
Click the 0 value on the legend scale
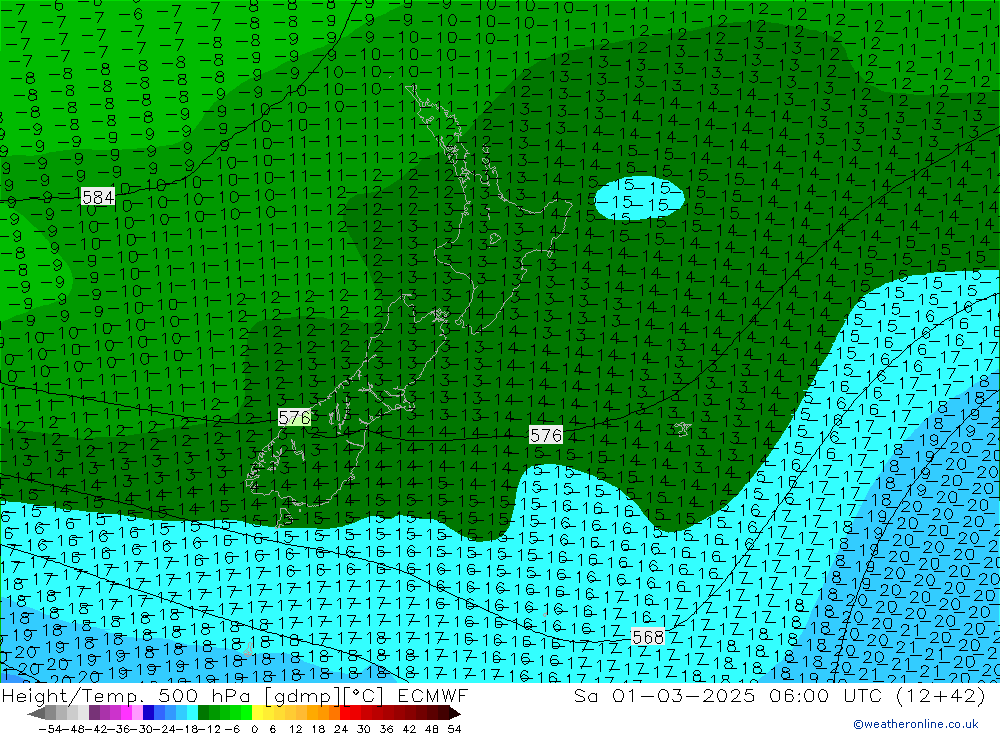(254, 729)
